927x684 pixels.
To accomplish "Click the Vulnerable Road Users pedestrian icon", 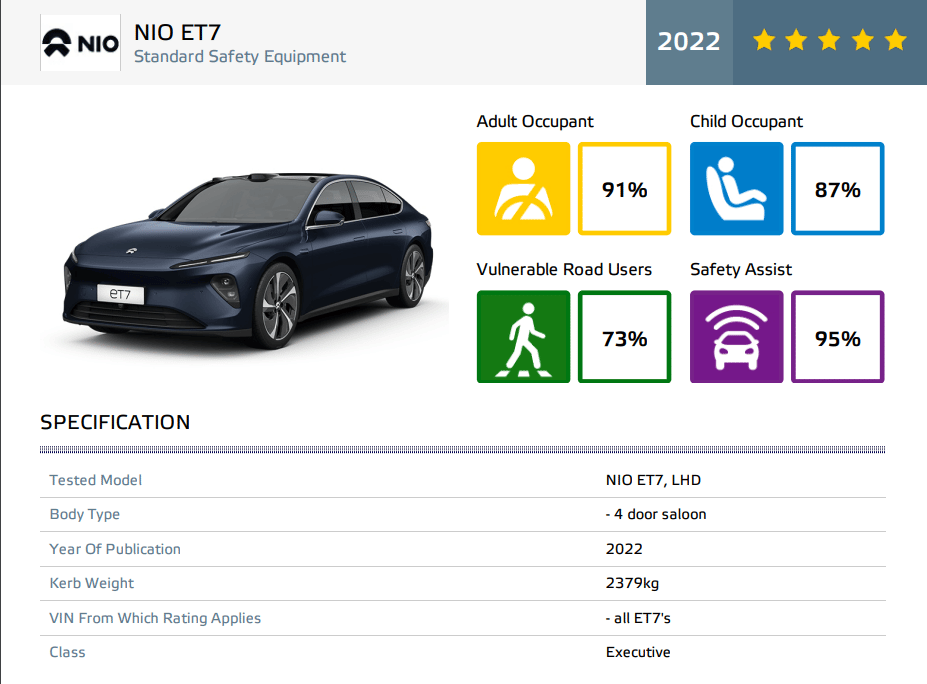I will click(523, 337).
